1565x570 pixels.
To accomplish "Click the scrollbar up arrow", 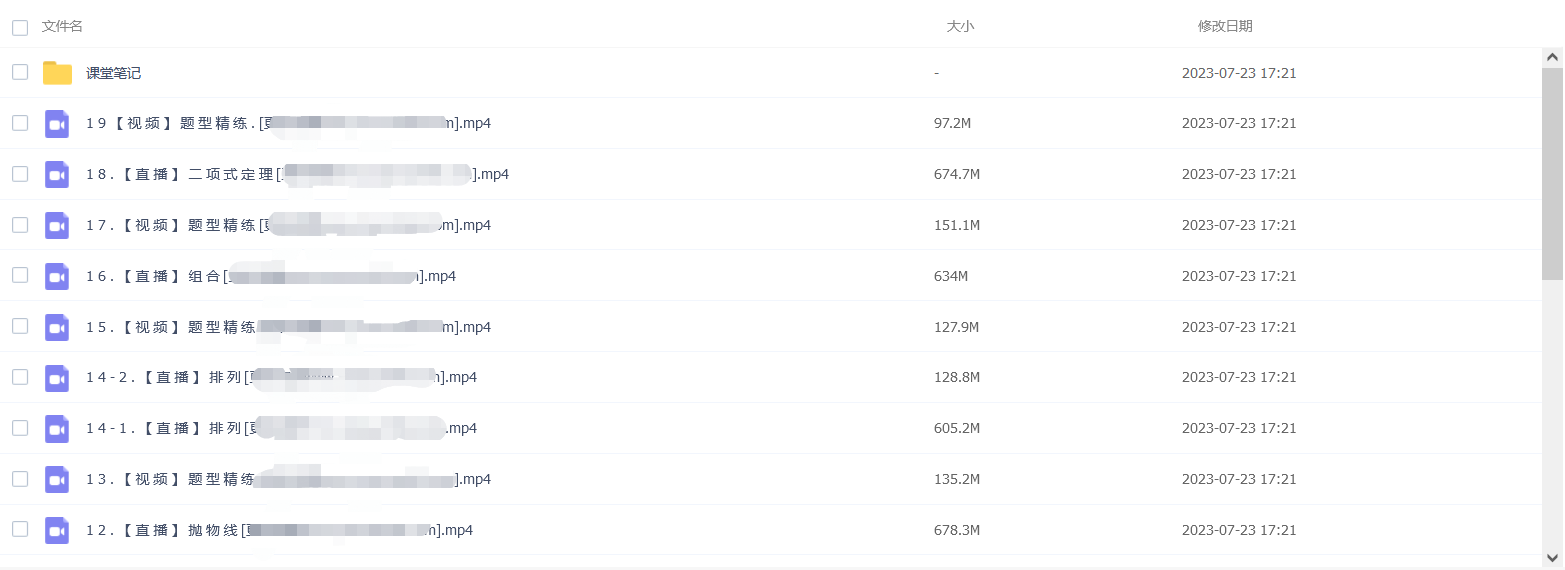I will pyautogui.click(x=1553, y=58).
